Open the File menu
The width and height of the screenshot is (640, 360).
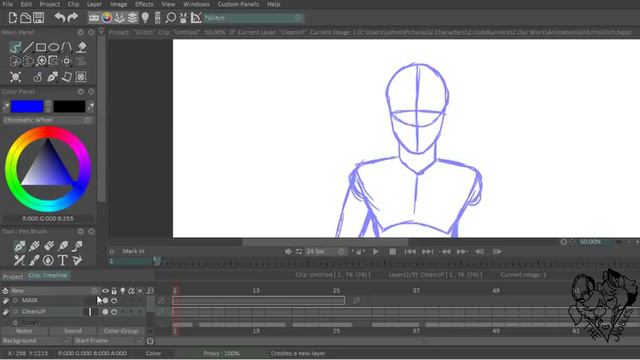coord(7,4)
